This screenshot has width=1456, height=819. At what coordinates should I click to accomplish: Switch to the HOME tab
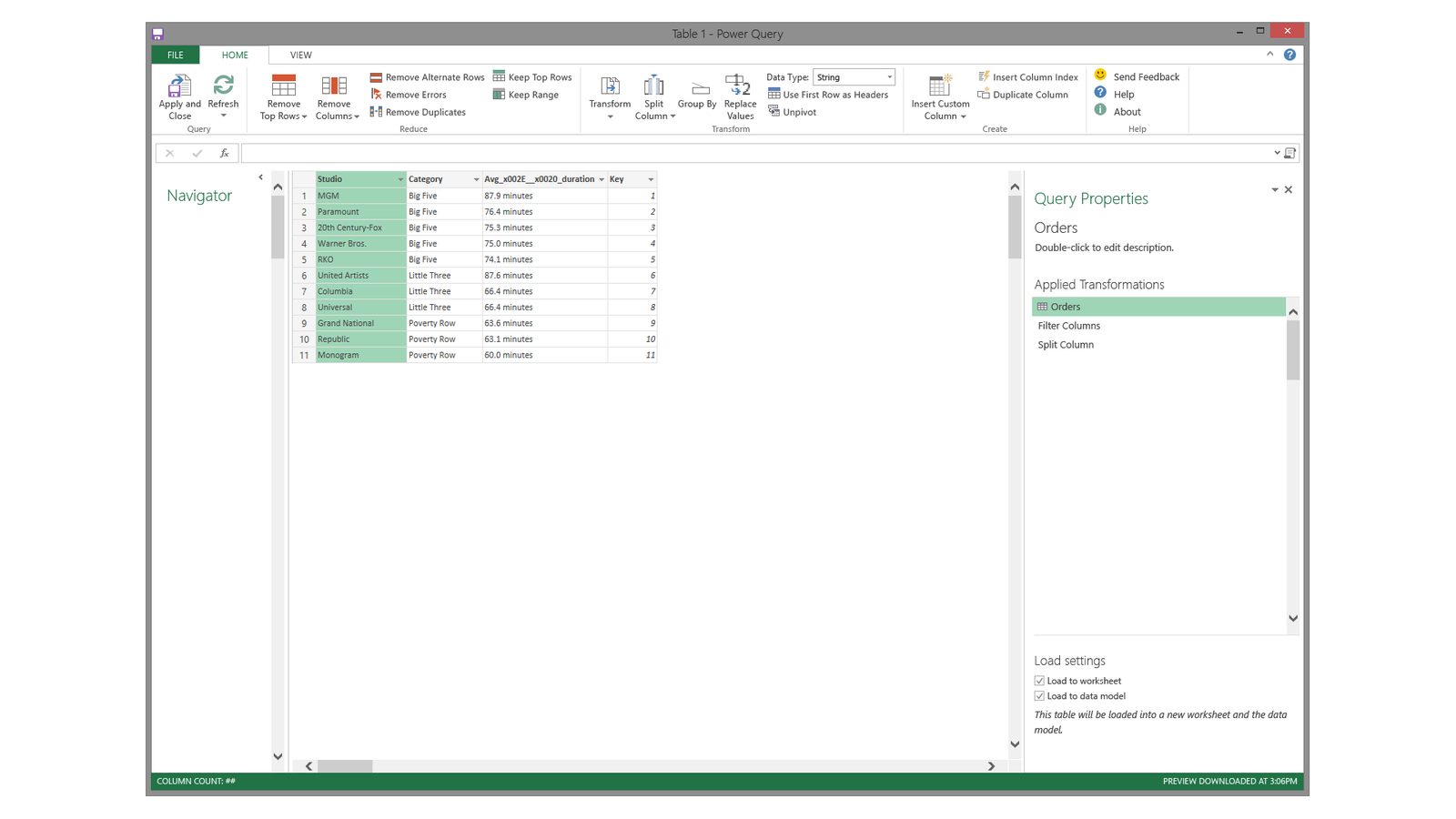(x=235, y=55)
